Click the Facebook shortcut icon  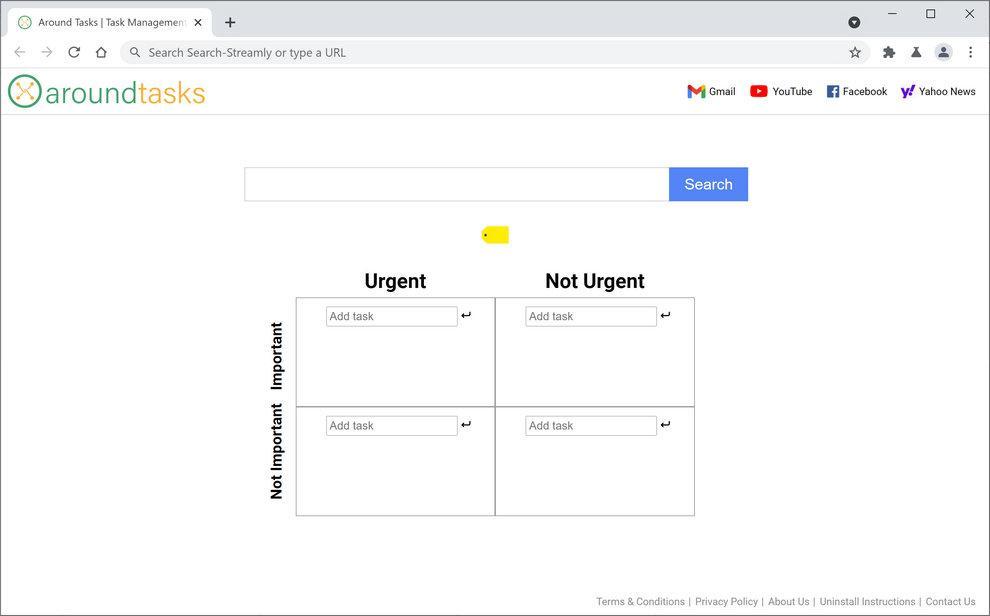point(856,91)
